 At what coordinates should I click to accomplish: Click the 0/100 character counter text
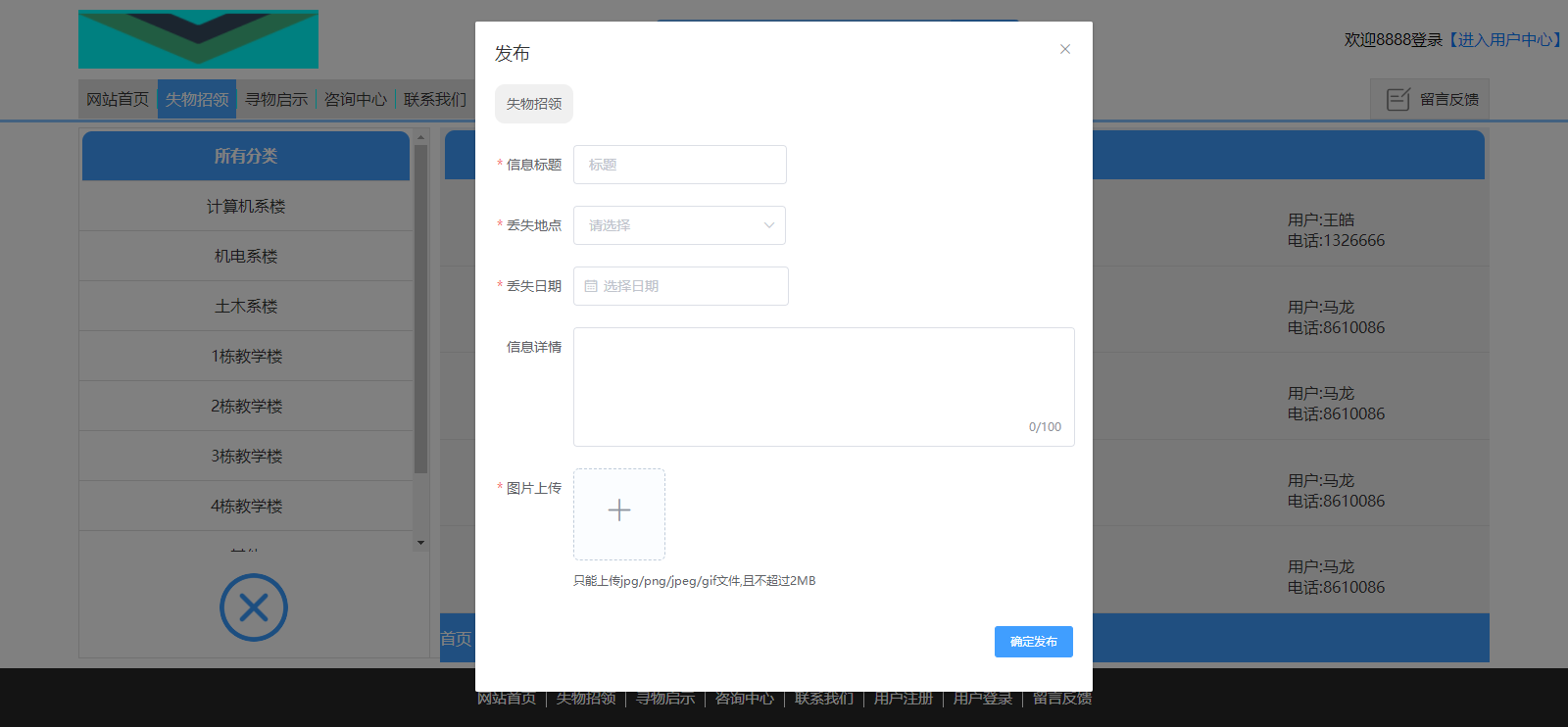pos(1045,427)
